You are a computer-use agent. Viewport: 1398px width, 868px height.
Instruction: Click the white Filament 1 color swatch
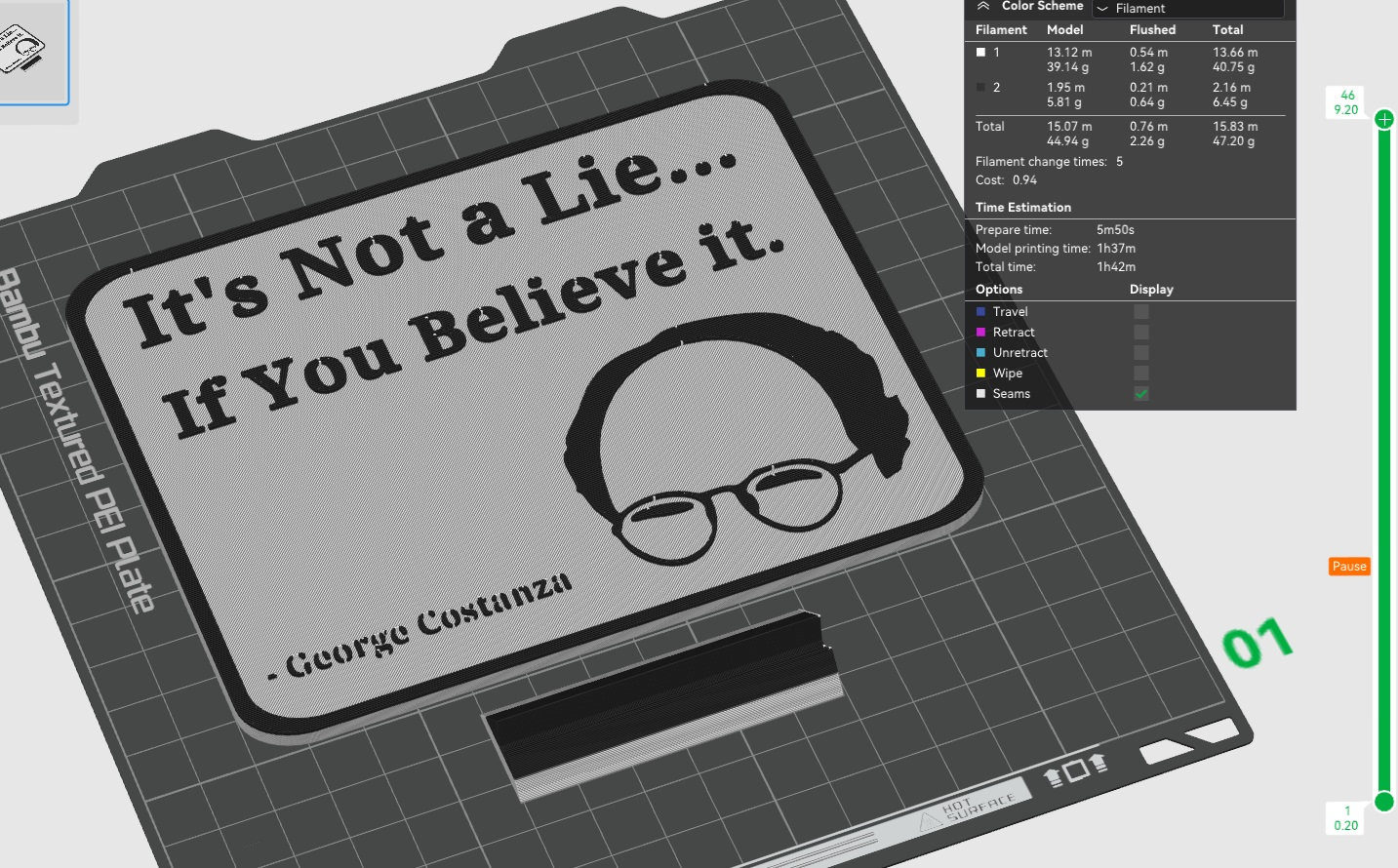980,53
